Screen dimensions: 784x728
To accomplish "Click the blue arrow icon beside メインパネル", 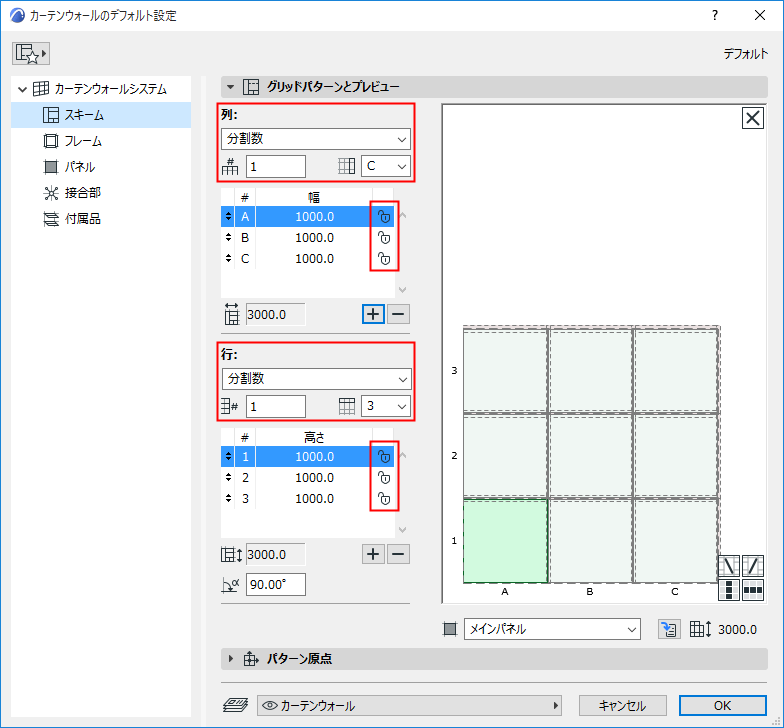I will click(x=670, y=629).
